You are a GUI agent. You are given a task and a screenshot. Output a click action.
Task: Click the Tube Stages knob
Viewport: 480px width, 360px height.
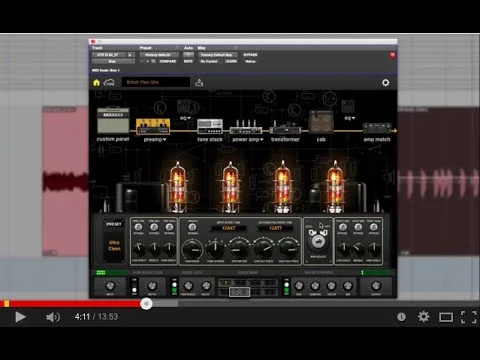[x=215, y=248]
